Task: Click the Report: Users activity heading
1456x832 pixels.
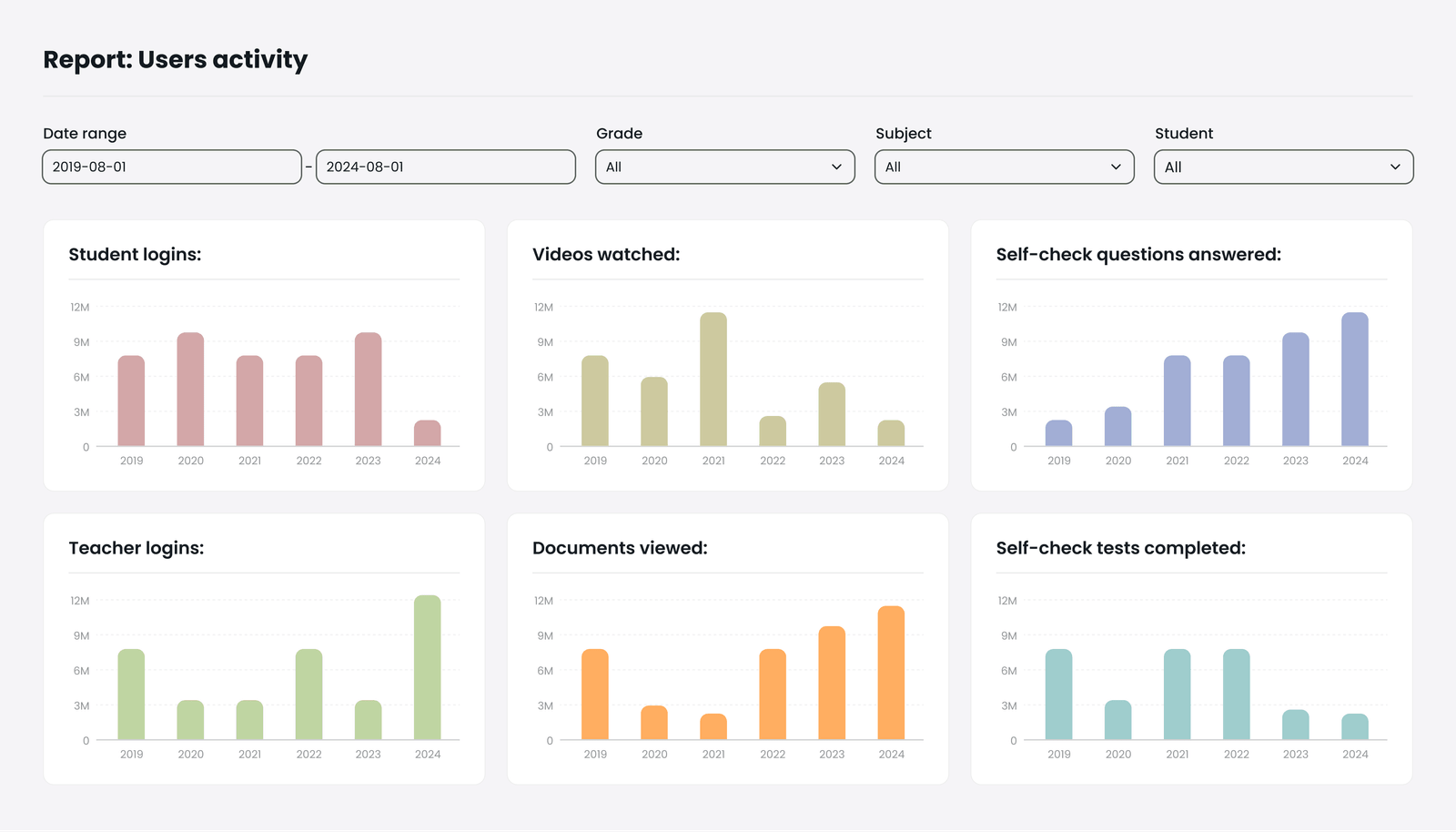Action: [176, 60]
